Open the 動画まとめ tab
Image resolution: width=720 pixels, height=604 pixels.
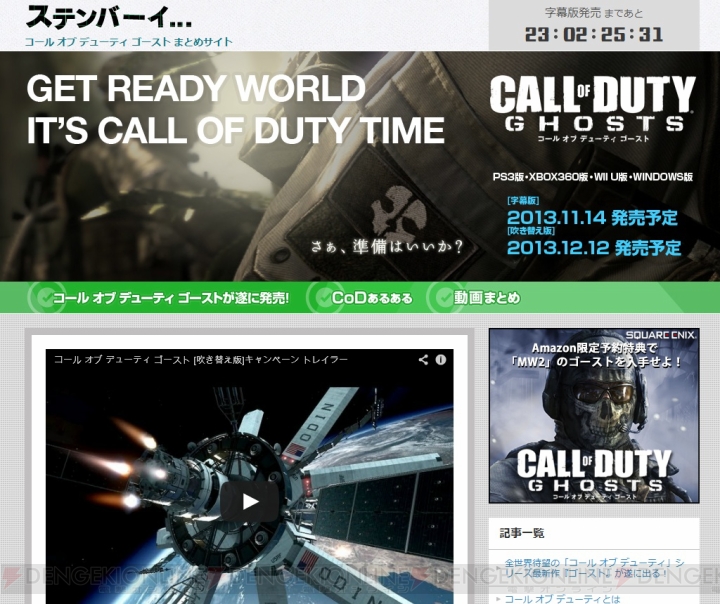point(487,298)
